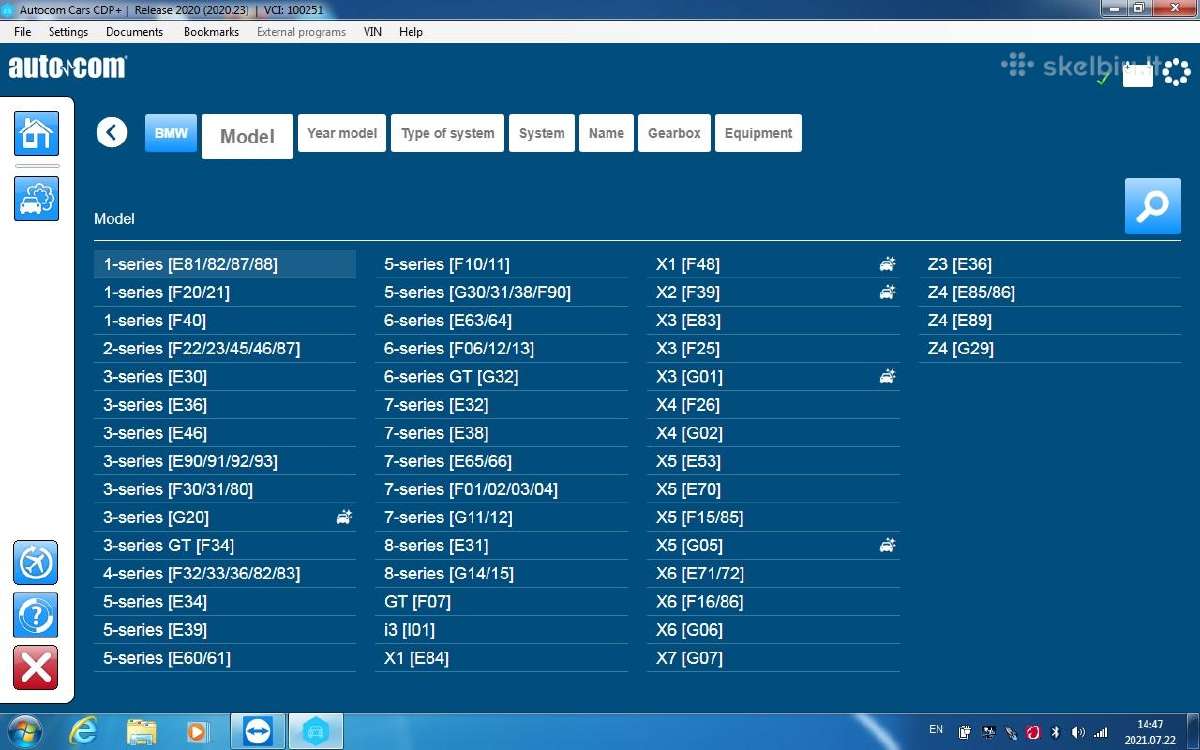Choose 6-series GT [G32]
Screen dimensions: 1200x750
(501, 376)
